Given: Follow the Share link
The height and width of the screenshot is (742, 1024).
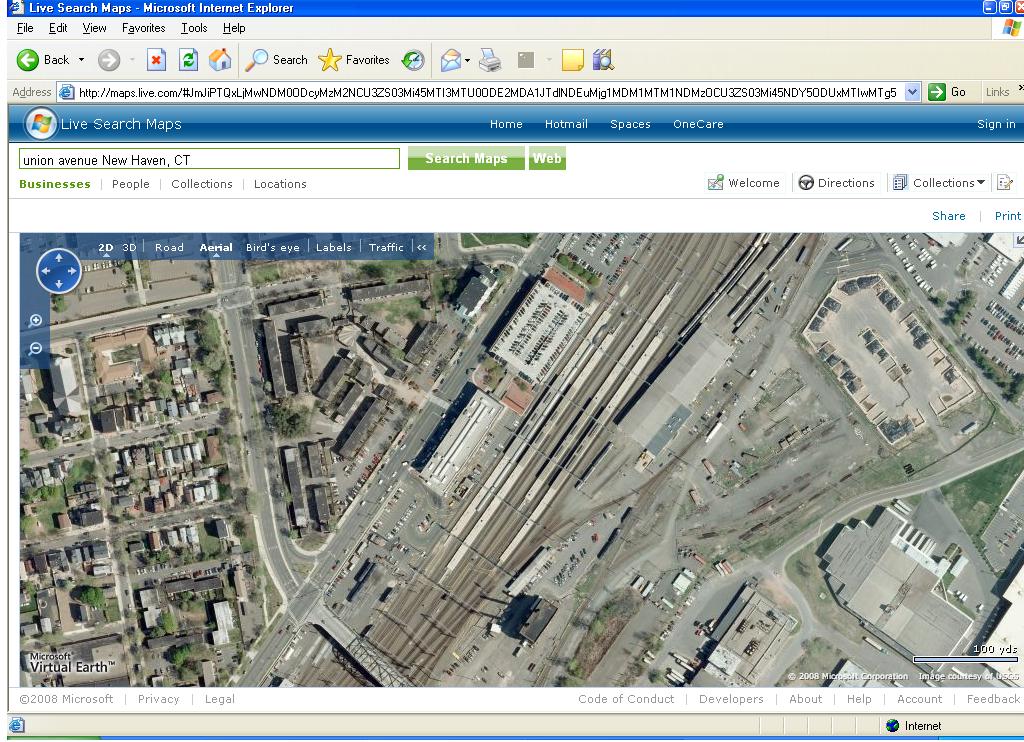Looking at the screenshot, I should point(948,216).
